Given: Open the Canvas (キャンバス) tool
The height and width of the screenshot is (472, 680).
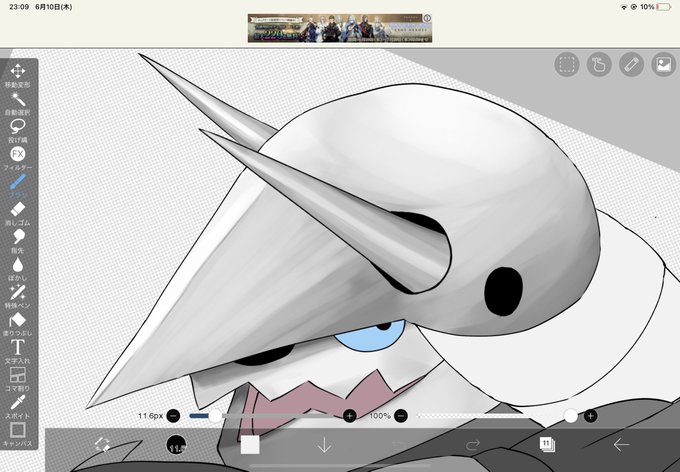Looking at the screenshot, I should point(17,434).
